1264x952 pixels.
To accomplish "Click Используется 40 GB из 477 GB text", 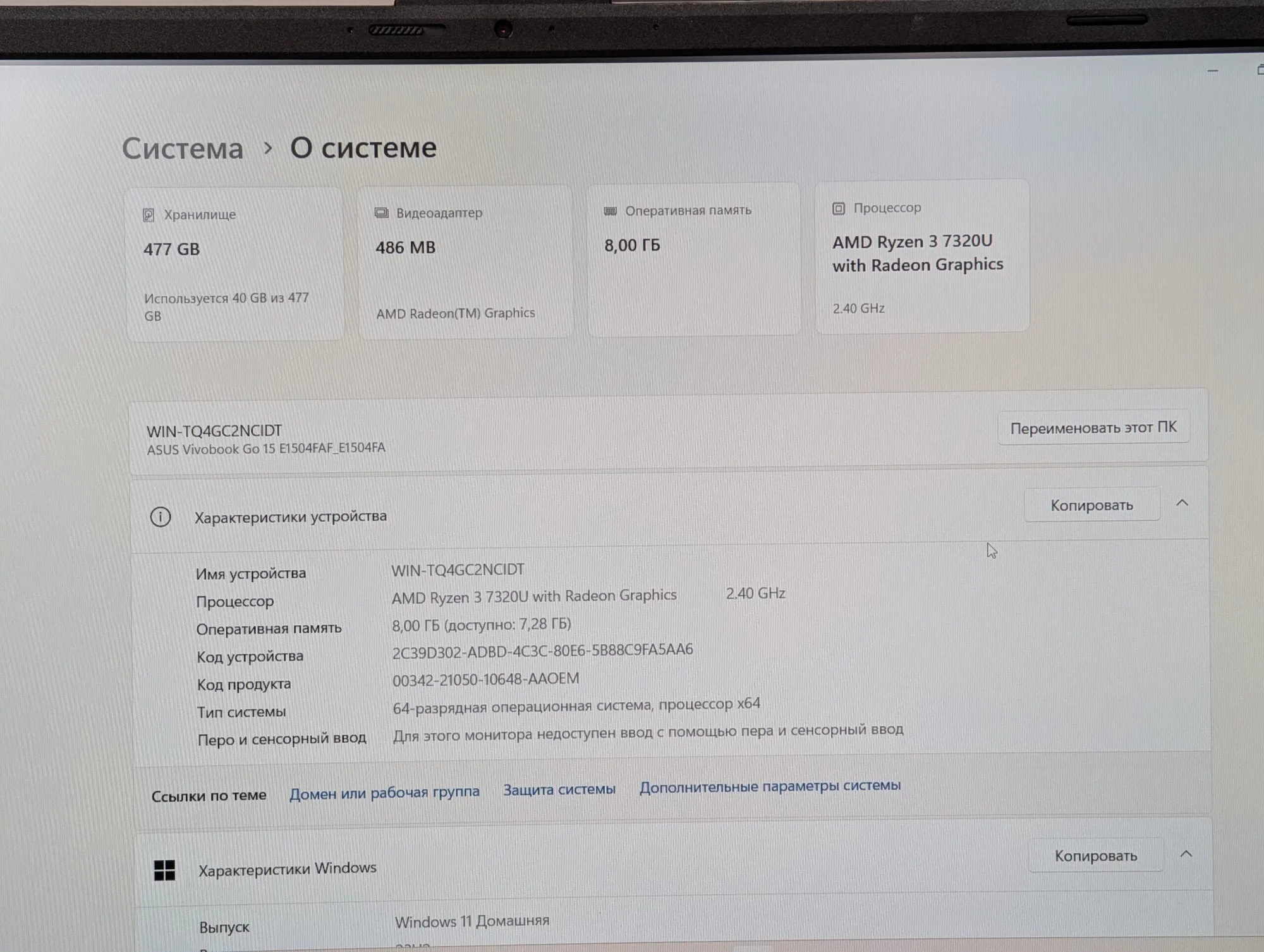I will point(226,307).
